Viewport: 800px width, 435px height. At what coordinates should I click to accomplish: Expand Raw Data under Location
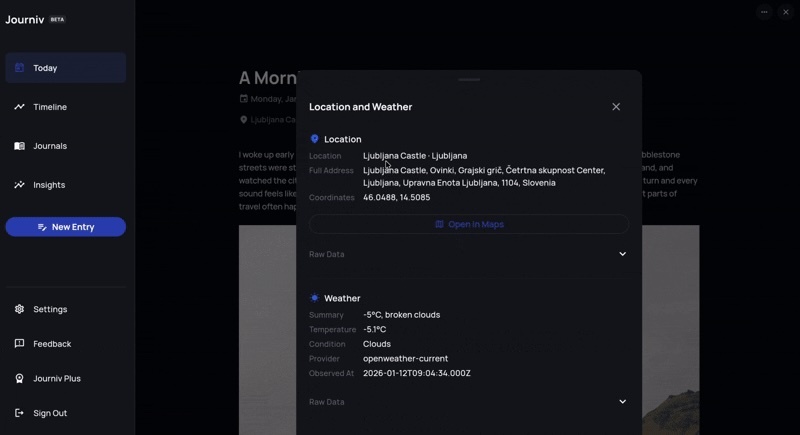(622, 254)
